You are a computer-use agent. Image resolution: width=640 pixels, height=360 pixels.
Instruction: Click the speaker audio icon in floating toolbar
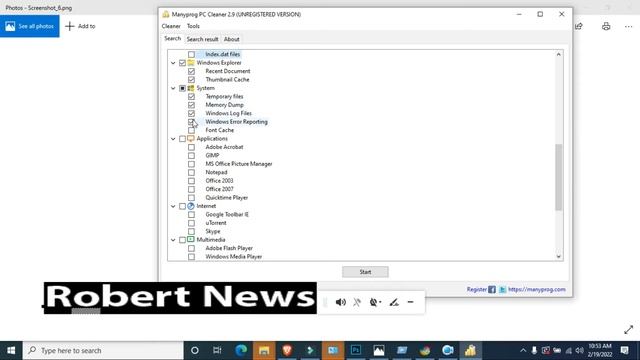pyautogui.click(x=340, y=302)
